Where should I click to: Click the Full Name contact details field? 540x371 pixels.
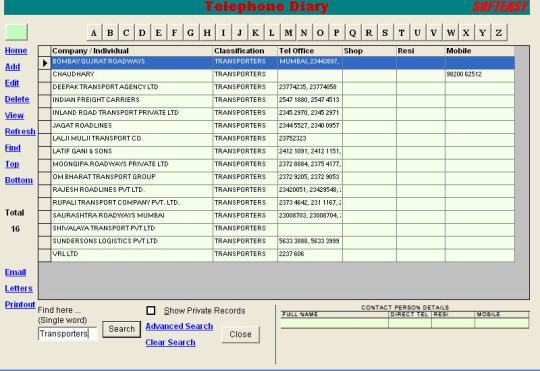(334, 323)
